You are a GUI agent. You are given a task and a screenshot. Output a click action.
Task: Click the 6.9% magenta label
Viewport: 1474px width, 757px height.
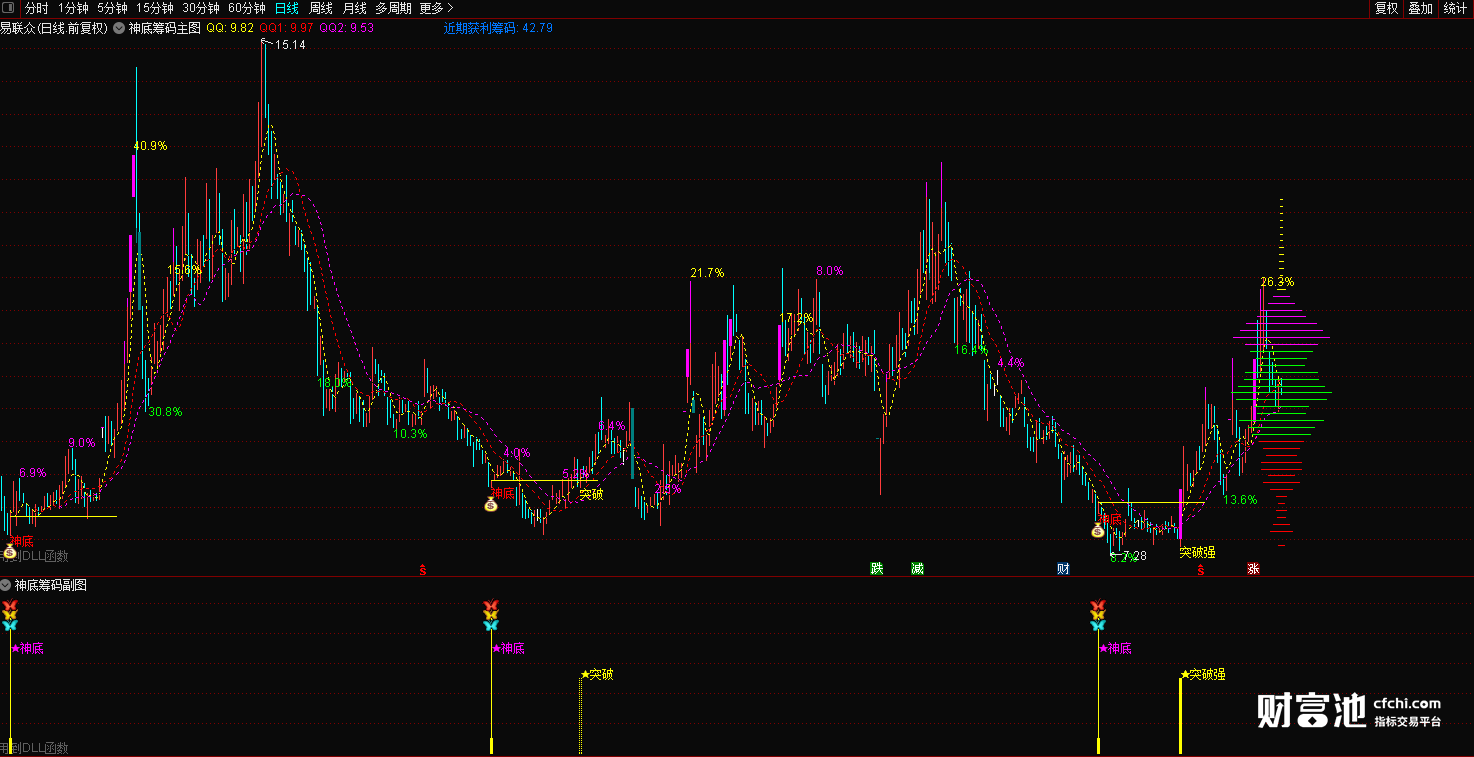tap(33, 472)
